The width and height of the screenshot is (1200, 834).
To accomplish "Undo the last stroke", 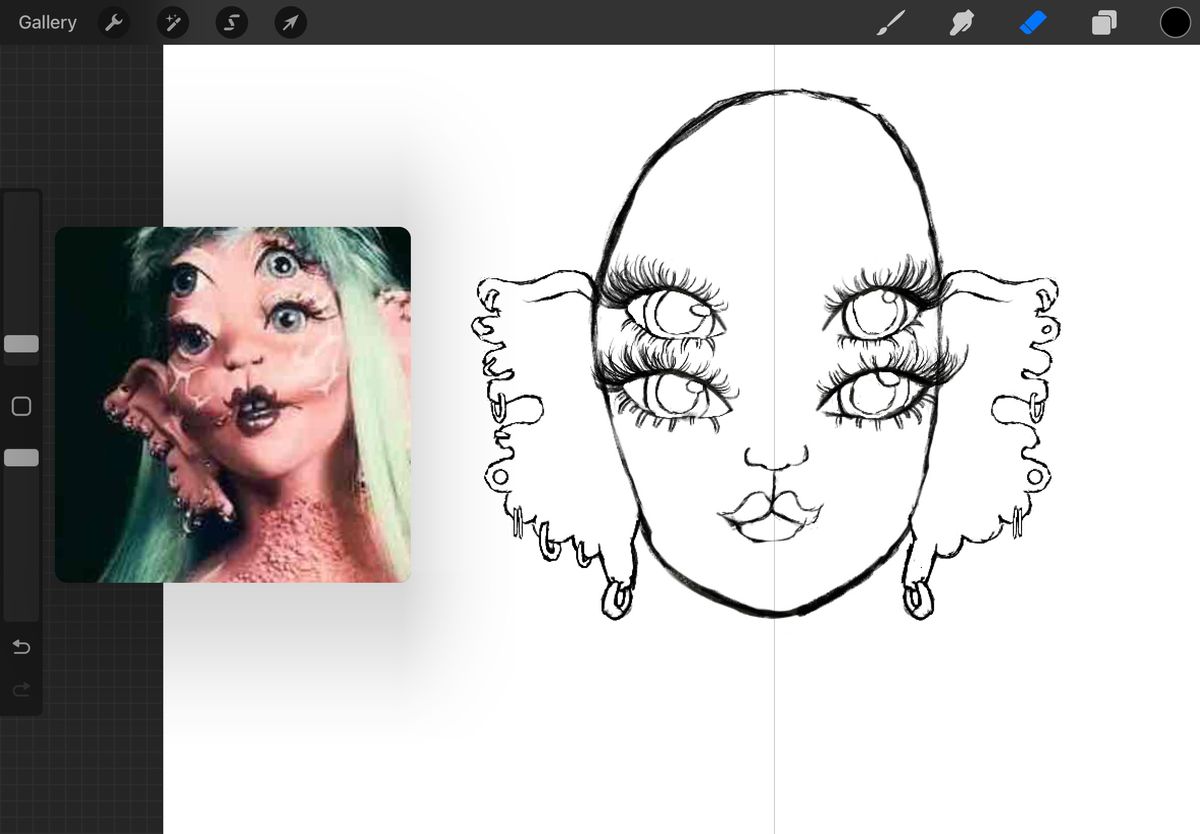I will tap(21, 647).
